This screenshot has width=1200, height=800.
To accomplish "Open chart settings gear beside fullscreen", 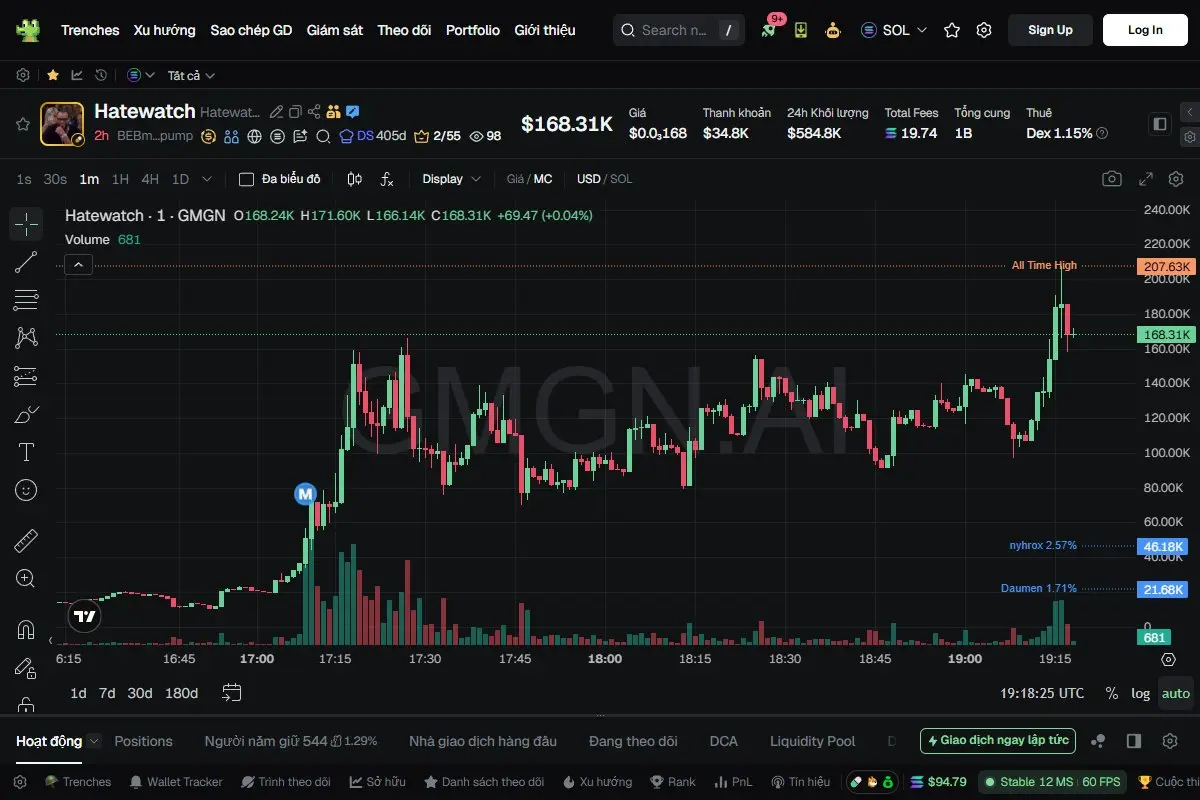I will pyautogui.click(x=1176, y=179).
